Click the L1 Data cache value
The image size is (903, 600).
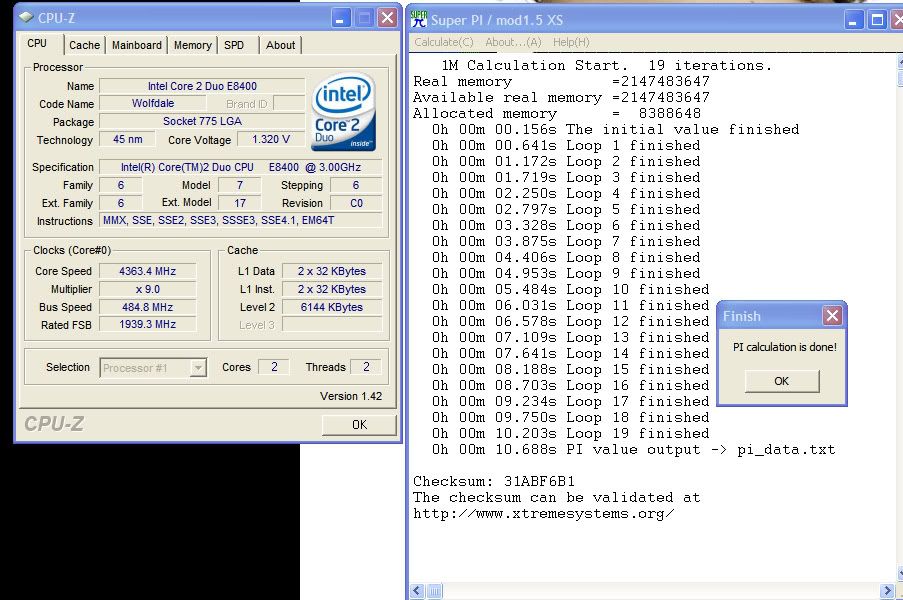332,271
